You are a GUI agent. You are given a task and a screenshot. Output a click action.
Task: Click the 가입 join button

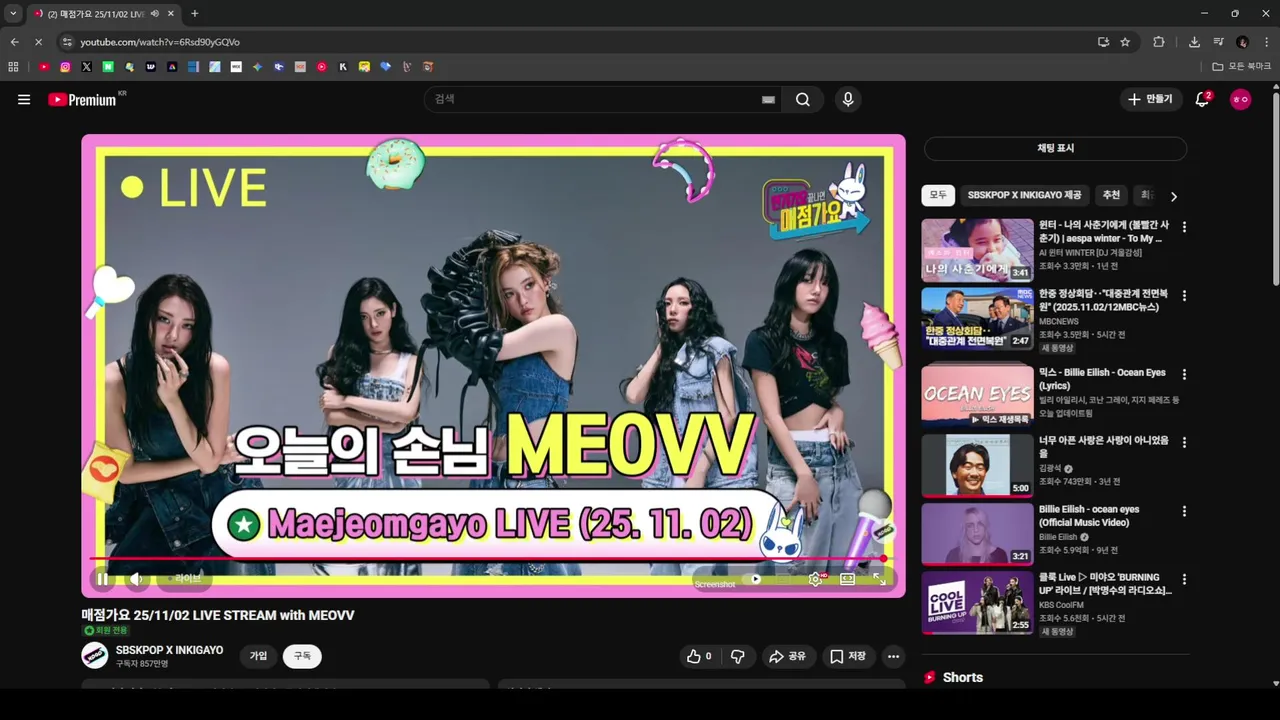point(259,656)
